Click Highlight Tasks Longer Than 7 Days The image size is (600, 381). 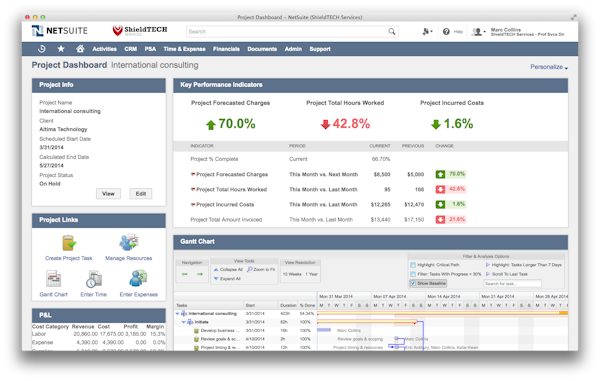click(523, 265)
